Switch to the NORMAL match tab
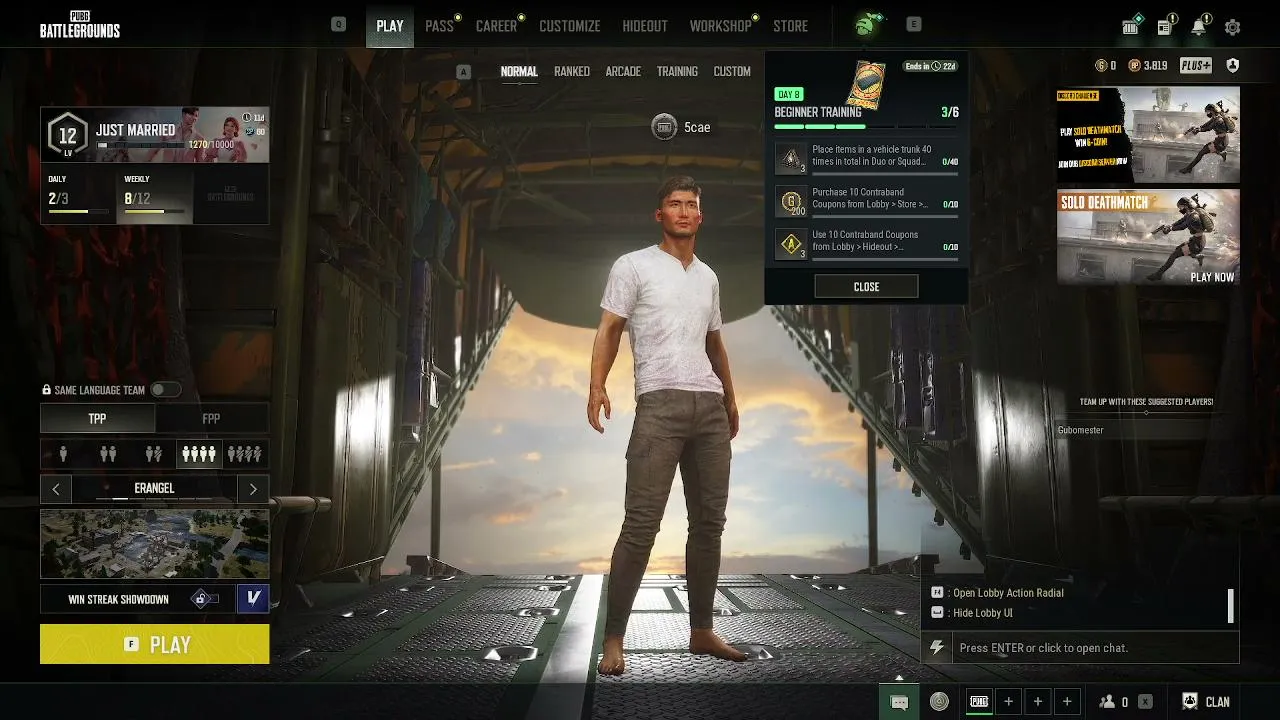This screenshot has width=1280, height=720. 519,71
